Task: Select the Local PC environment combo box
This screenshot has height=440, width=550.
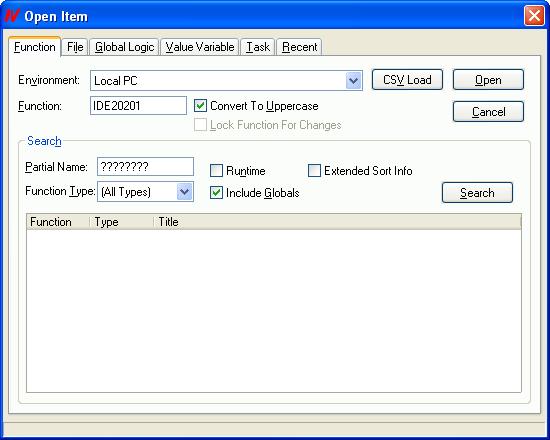Action: pyautogui.click(x=226, y=81)
